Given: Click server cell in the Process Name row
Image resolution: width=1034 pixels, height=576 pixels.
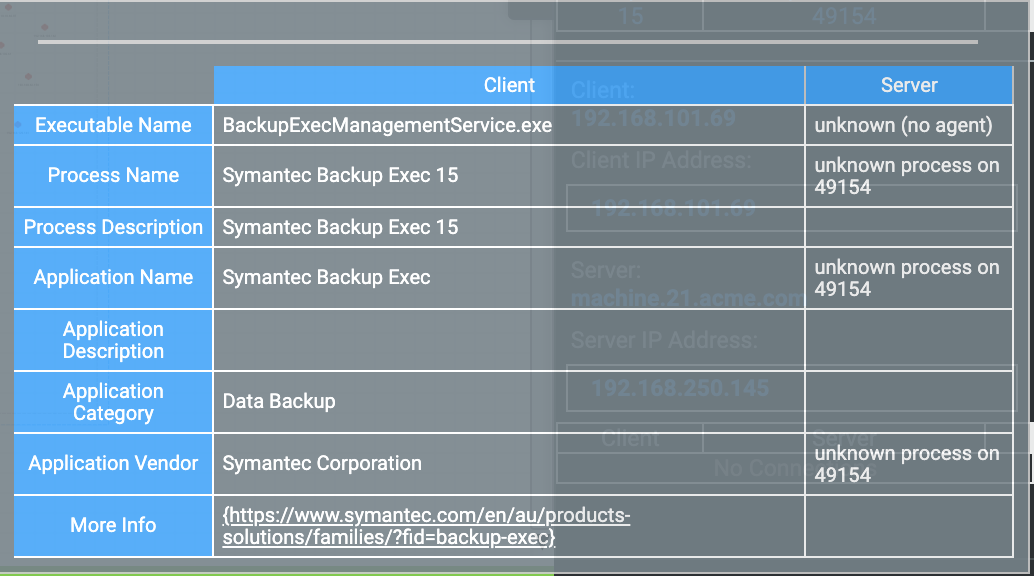Looking at the screenshot, I should click(x=906, y=176).
